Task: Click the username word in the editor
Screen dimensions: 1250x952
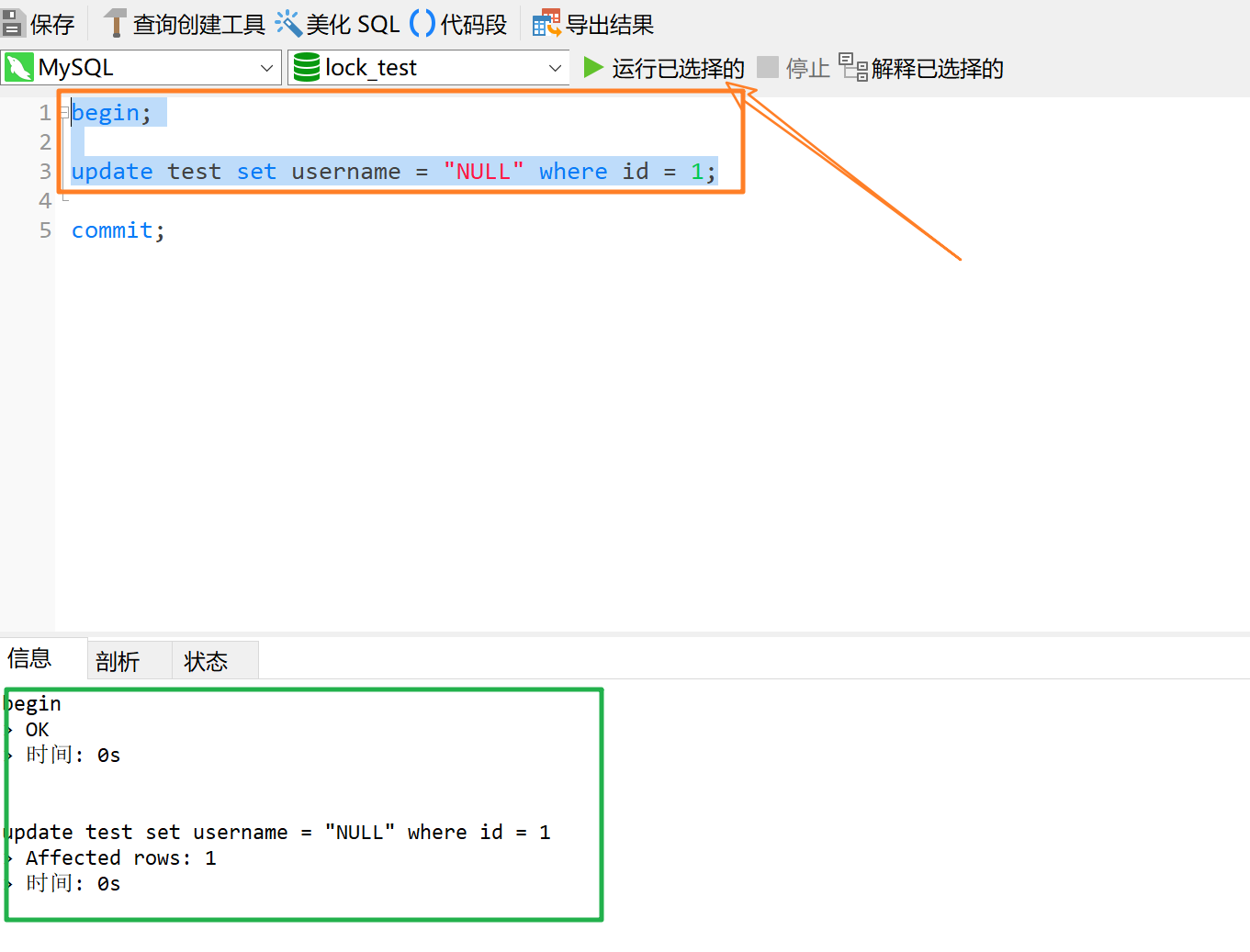Action: coord(346,172)
